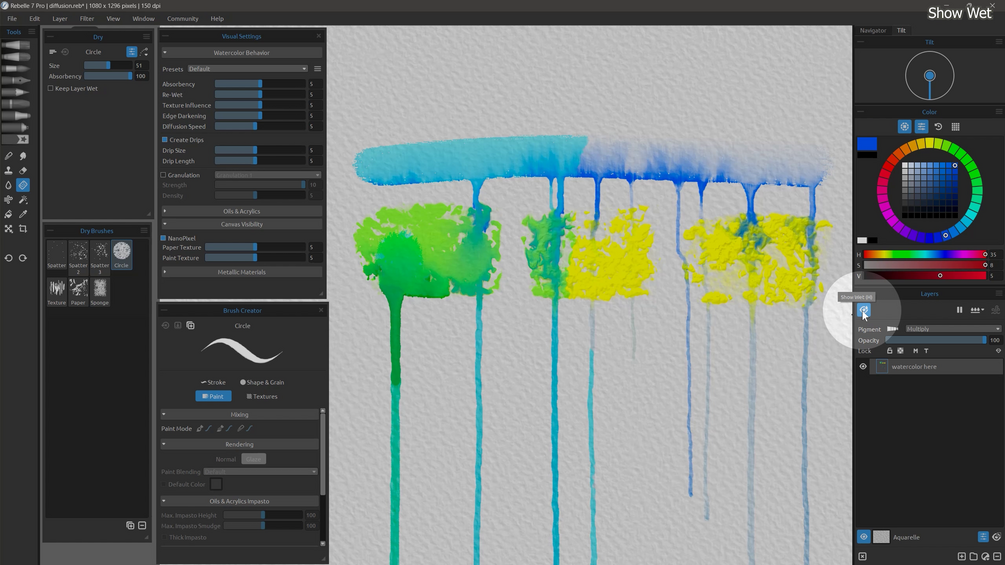
Task: Select the Crop canvas tool
Action: [23, 229]
